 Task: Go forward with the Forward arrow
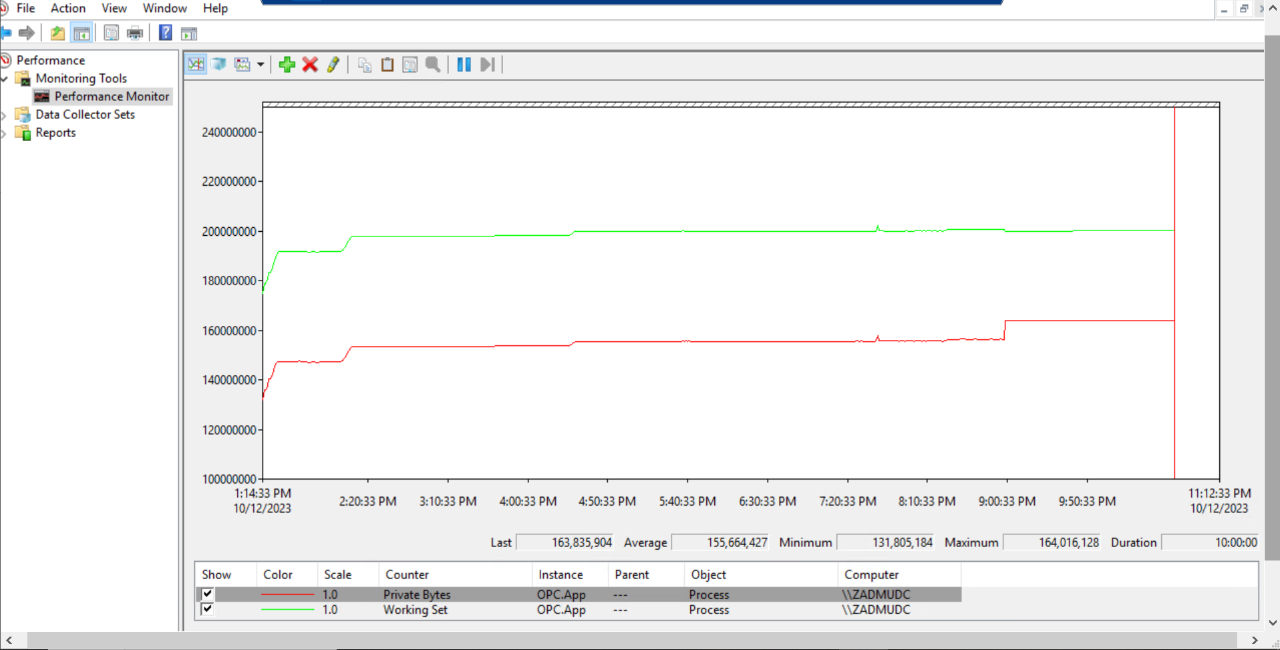coord(27,33)
